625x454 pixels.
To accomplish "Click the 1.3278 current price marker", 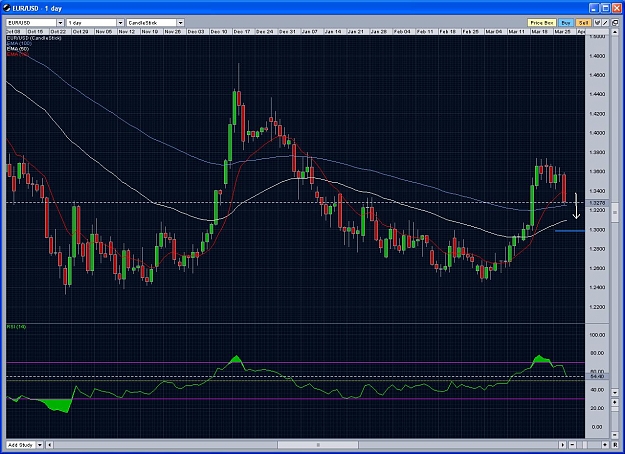I will point(597,203).
